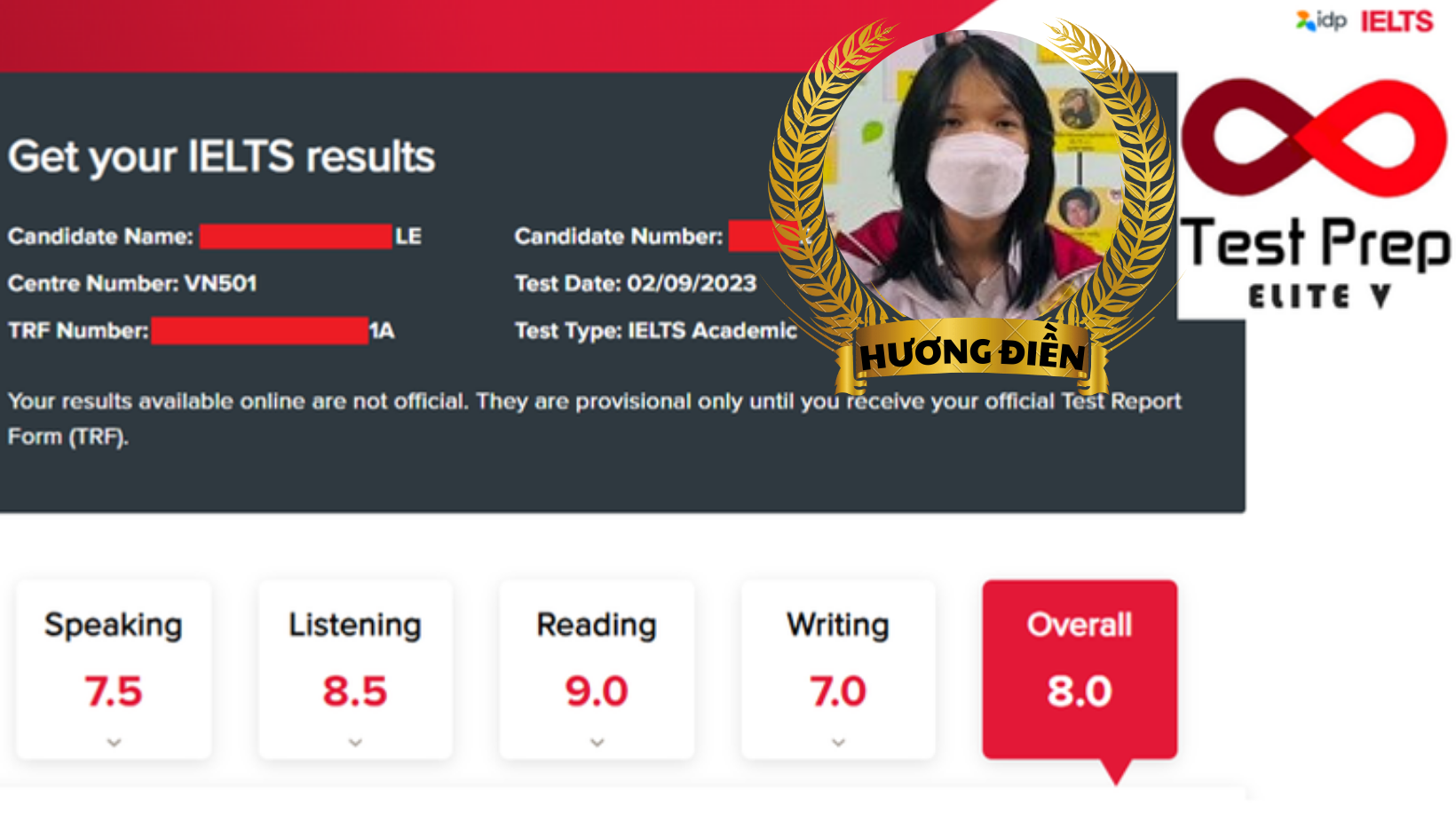This screenshot has width=1456, height=820.
Task: Select the Writing 7.0 score card
Action: pos(838,670)
